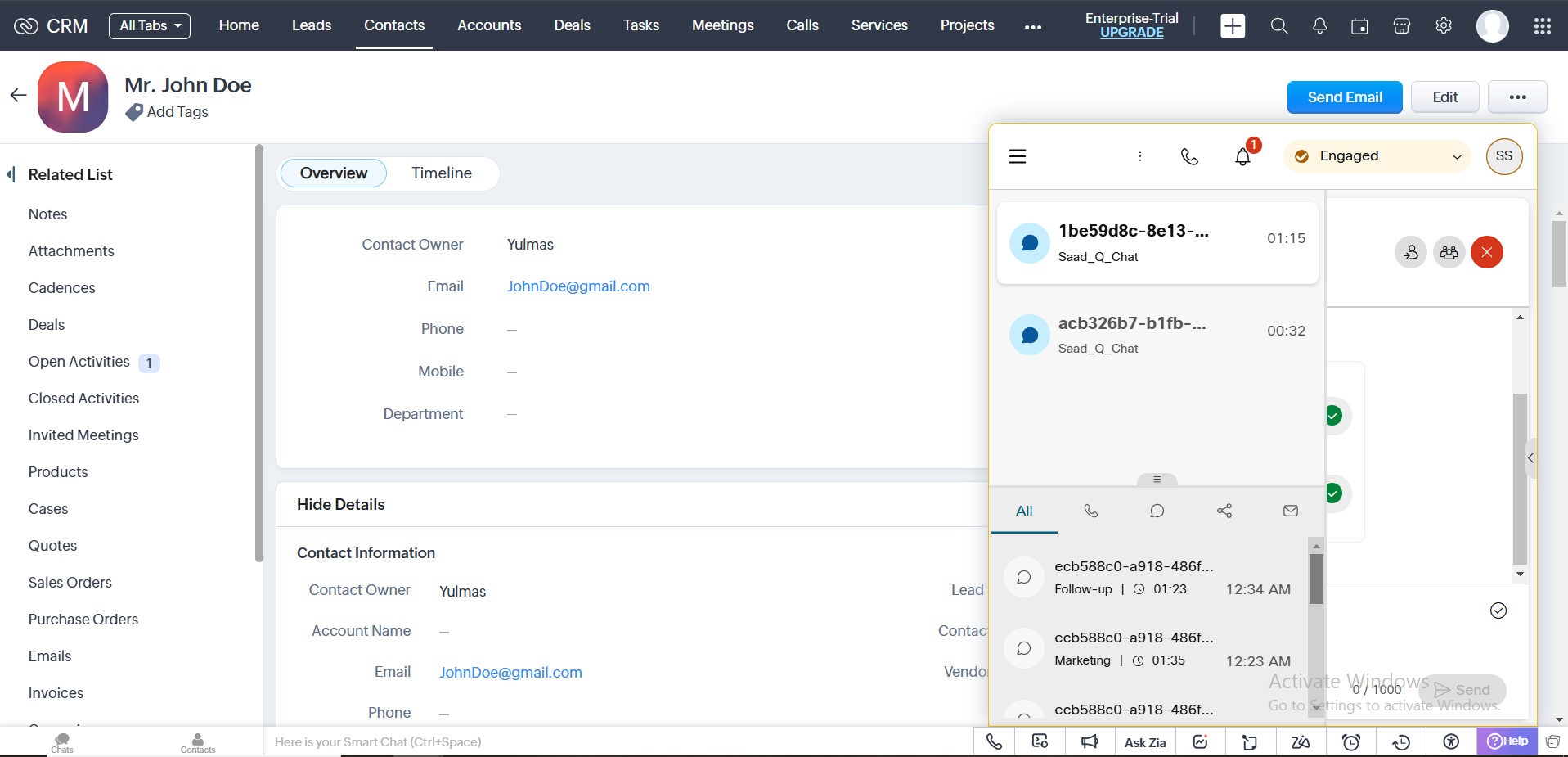Toggle between Overview and Timeline using Timeline
This screenshot has width=1568, height=757.
[441, 173]
